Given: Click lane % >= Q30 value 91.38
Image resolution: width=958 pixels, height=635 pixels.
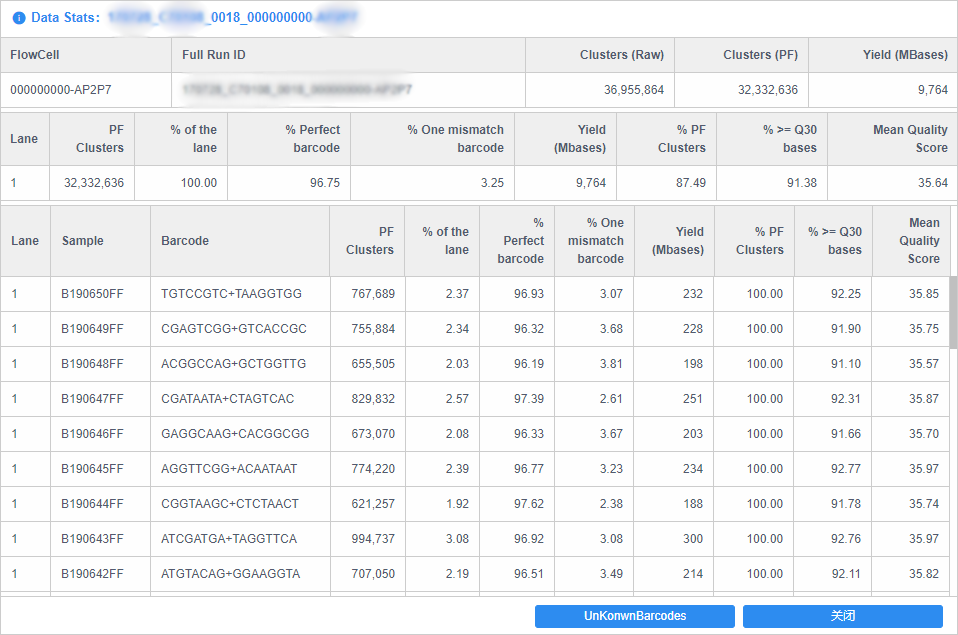Looking at the screenshot, I should (x=802, y=183).
